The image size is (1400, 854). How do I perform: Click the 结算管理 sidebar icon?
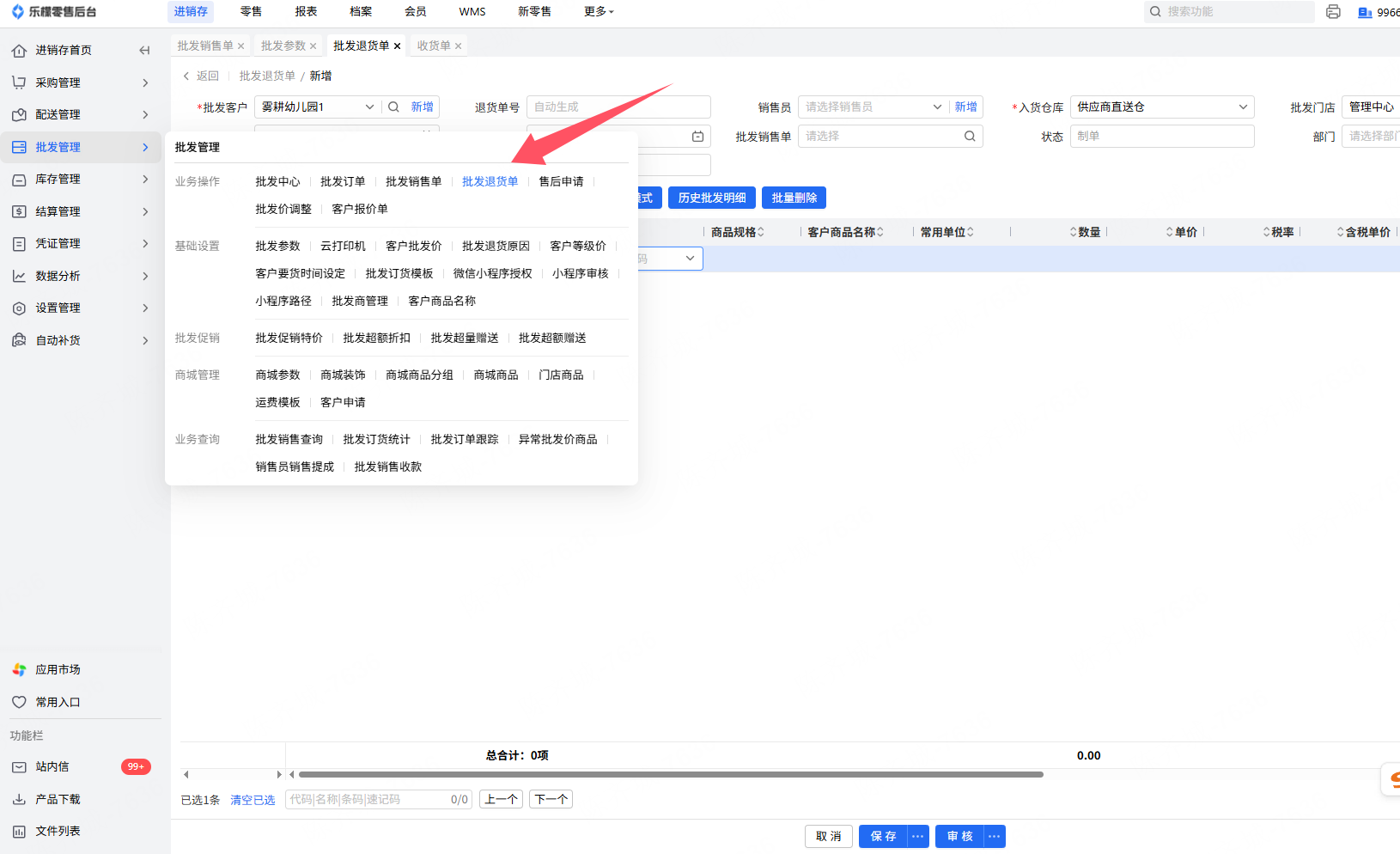click(x=19, y=211)
